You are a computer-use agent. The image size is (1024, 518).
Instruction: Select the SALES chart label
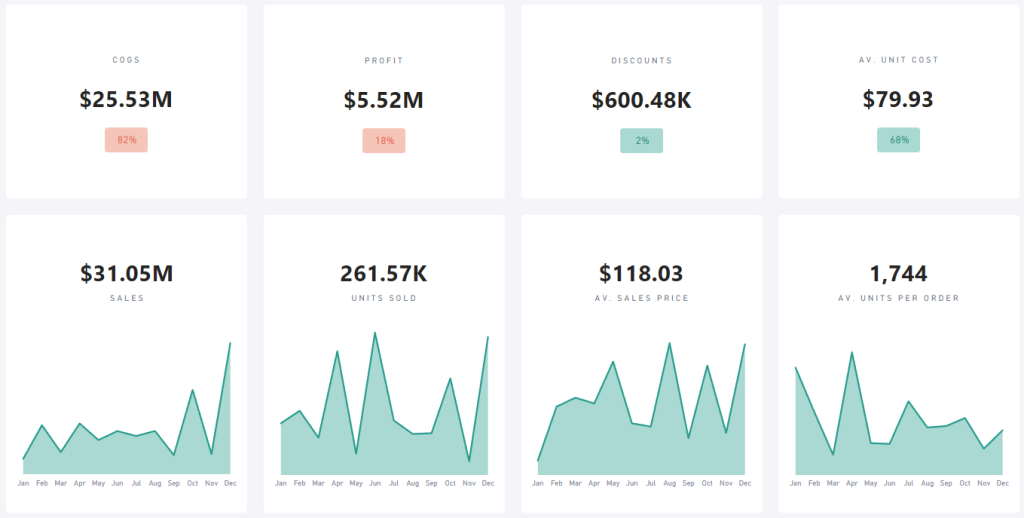pyautogui.click(x=127, y=298)
